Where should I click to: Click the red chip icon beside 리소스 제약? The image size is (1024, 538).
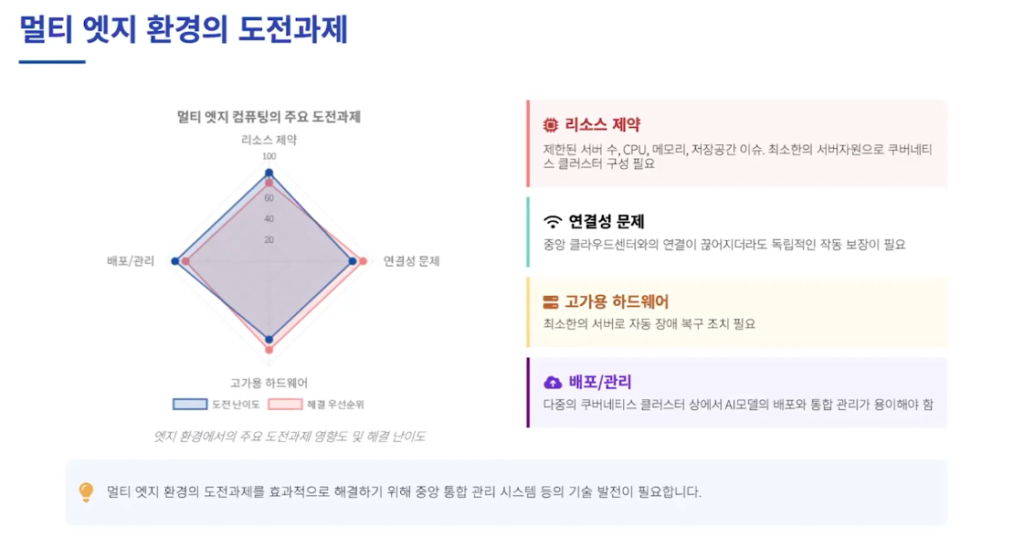click(x=551, y=125)
